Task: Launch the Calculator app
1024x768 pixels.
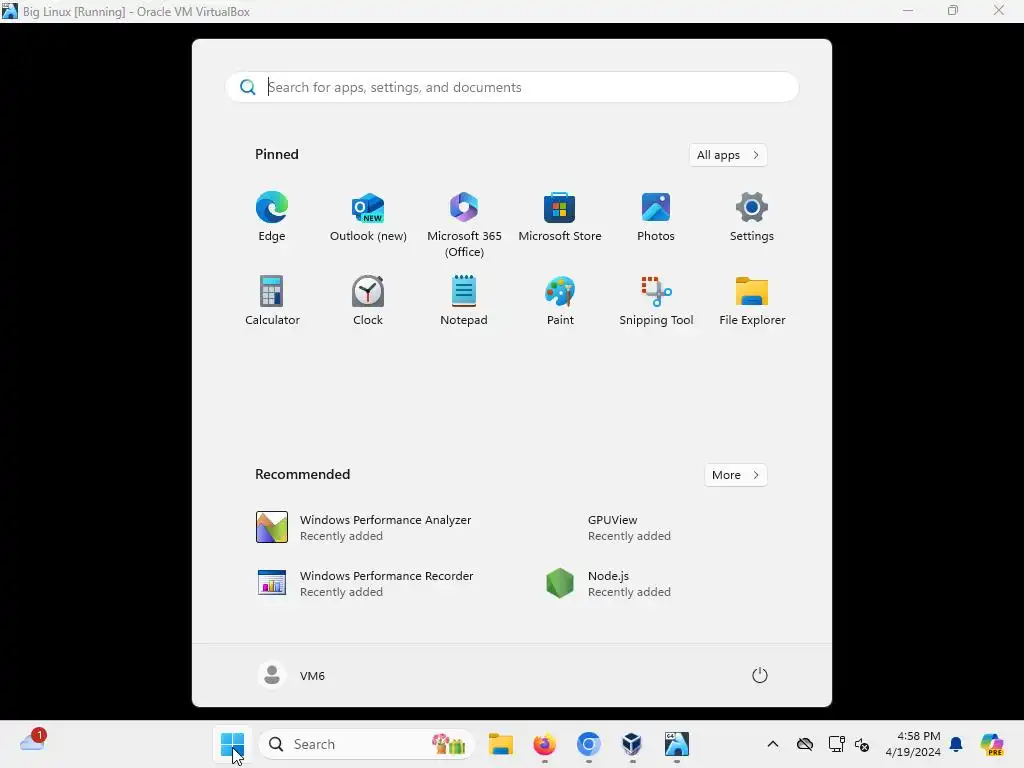Action: [272, 300]
